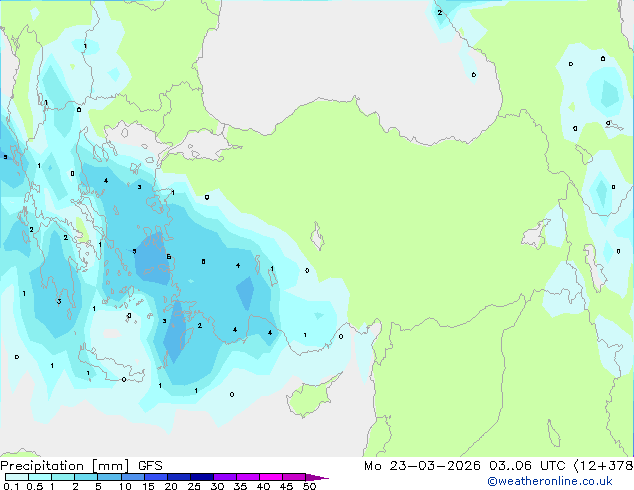Click the legend label '50'

(x=309, y=486)
